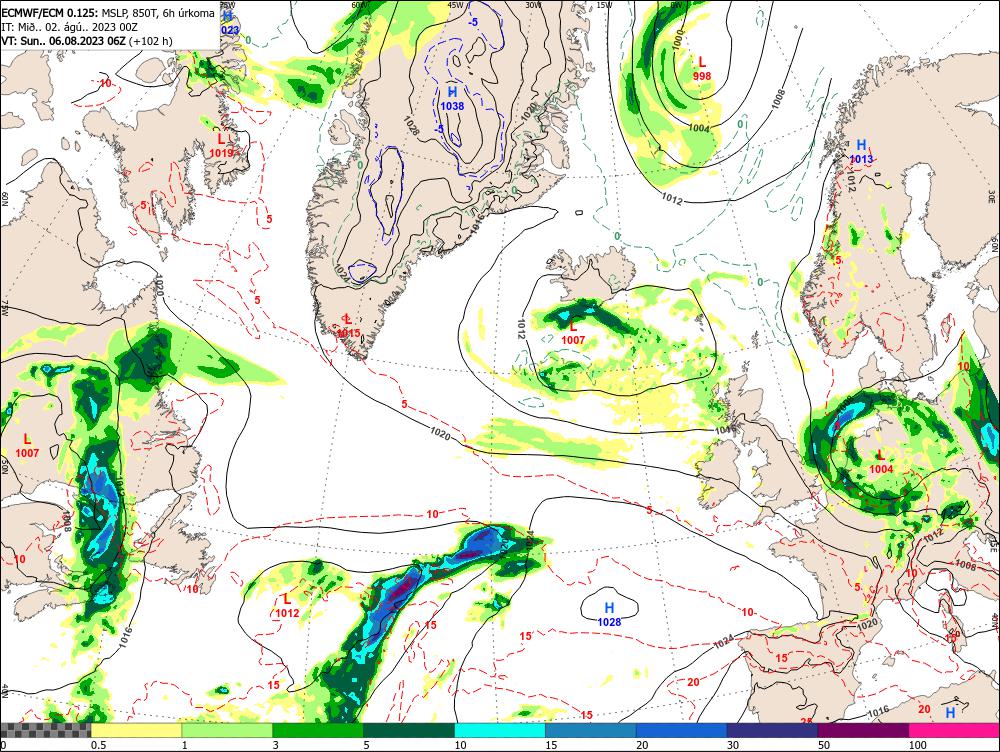Click the pink above-100 mm legend swatch
Viewport: 1000px width, 752px height.
point(954,730)
